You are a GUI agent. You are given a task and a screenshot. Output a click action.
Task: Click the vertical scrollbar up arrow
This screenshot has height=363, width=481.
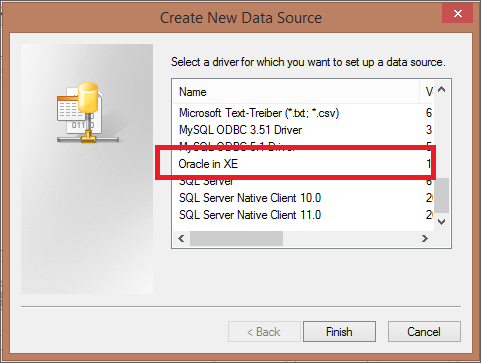(442, 89)
